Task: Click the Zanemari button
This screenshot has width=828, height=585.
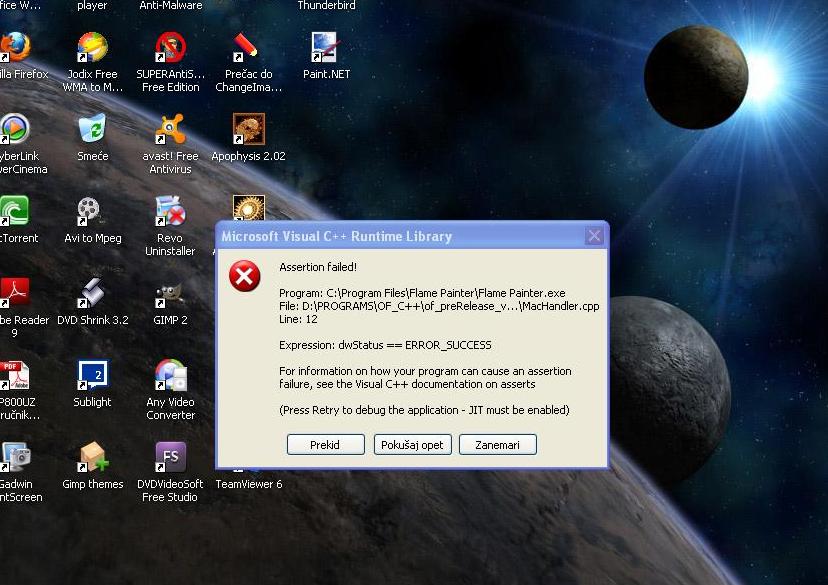Action: point(497,445)
